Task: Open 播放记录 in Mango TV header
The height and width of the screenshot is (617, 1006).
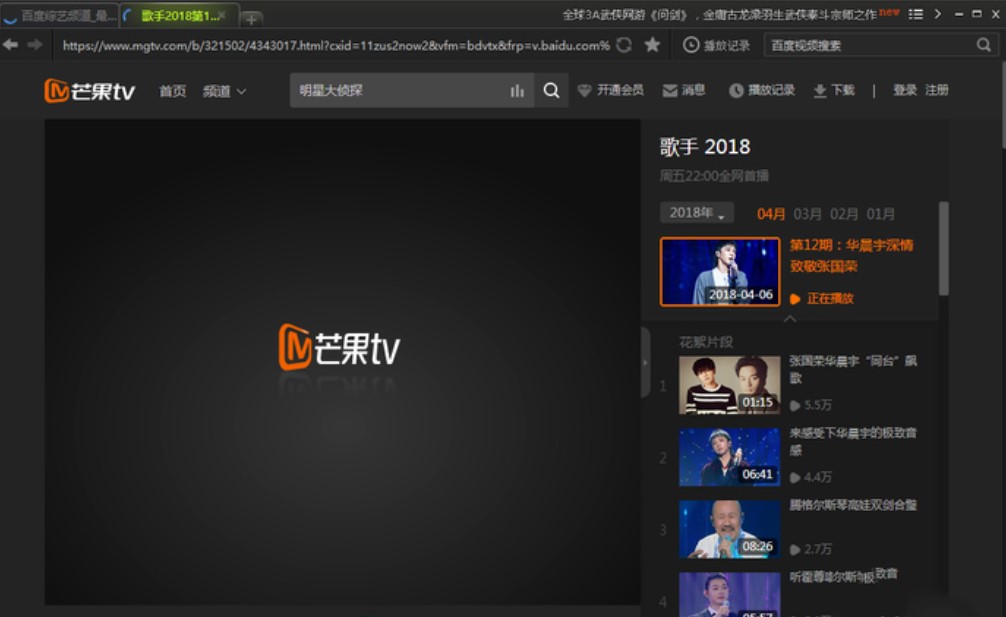Action: point(771,90)
